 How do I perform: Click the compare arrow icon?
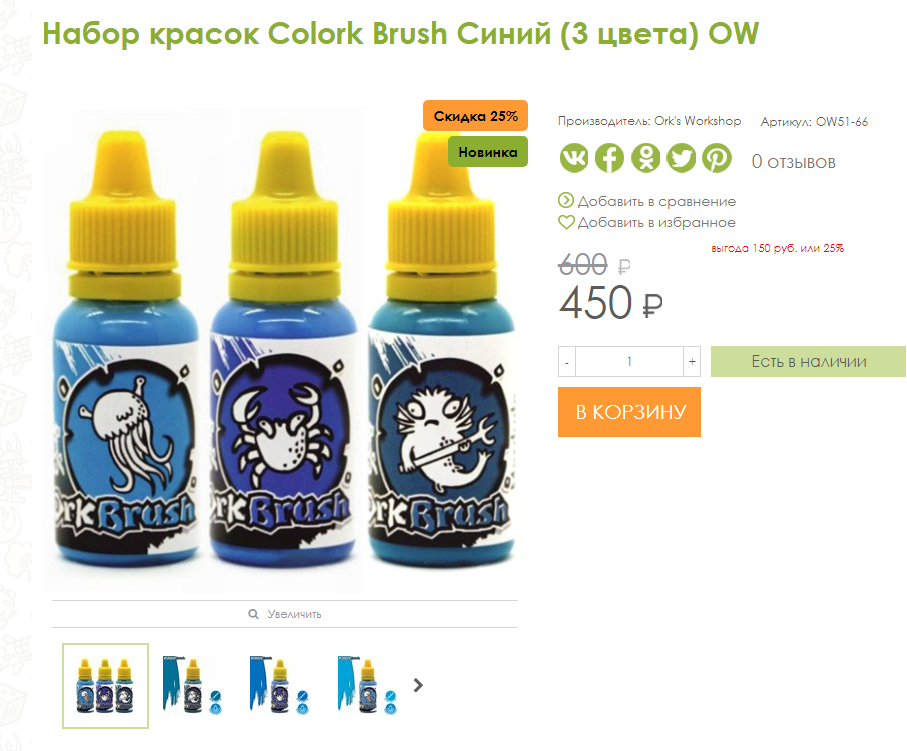(566, 201)
